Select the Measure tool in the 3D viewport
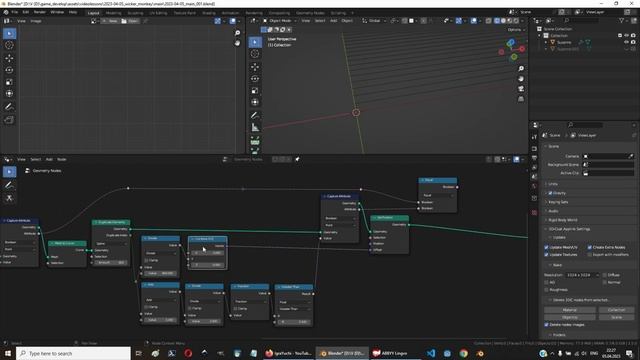Image resolution: width=640 pixels, height=360 pixels. (x=255, y=127)
